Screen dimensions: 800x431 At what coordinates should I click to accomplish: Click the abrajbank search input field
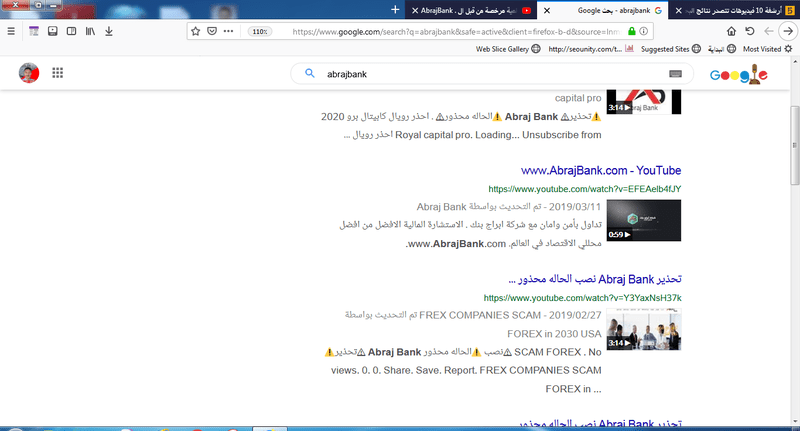(x=490, y=74)
